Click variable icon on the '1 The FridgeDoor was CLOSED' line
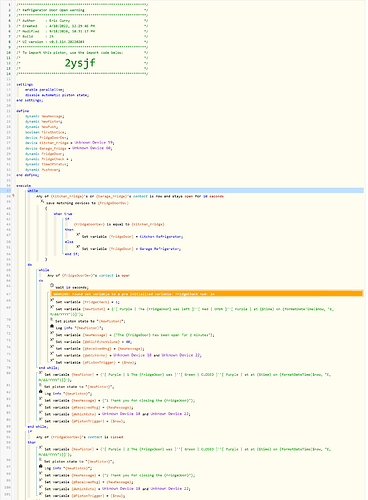368x500 pixels. [41, 373]
